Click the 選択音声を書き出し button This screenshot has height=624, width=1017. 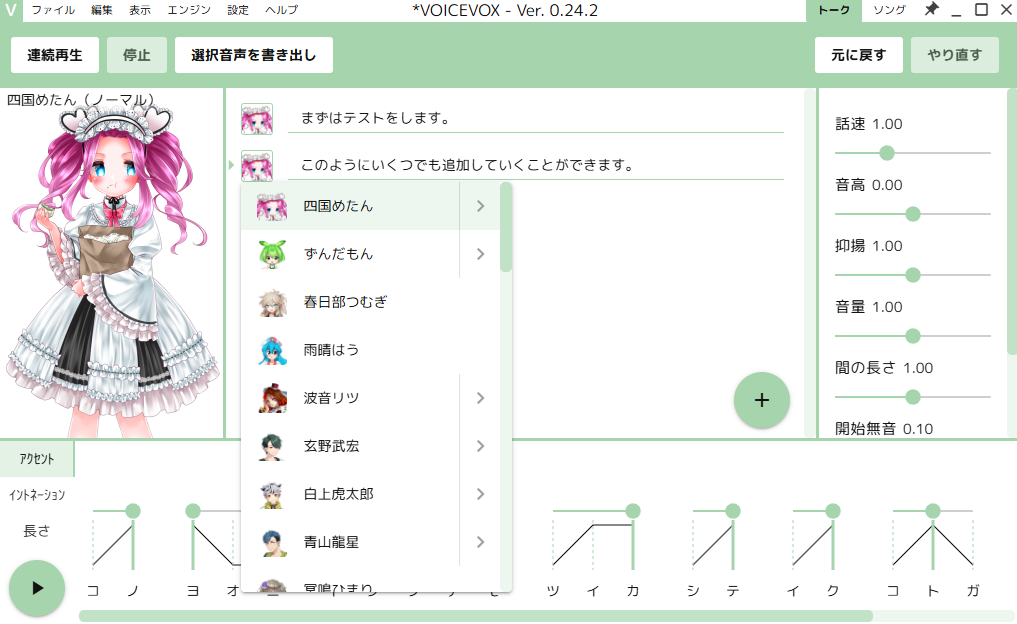[254, 55]
